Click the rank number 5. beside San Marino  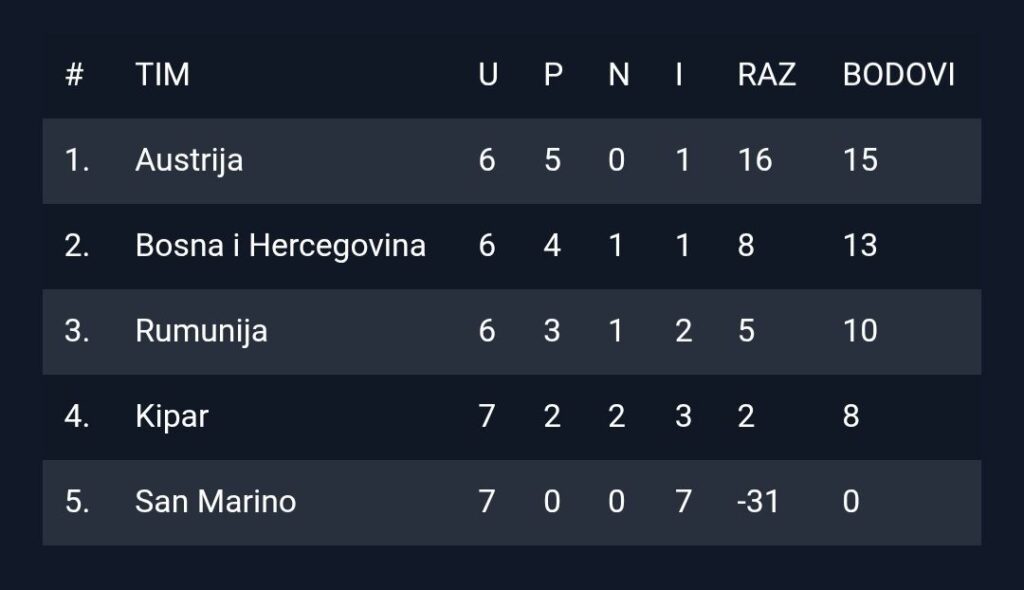(77, 501)
